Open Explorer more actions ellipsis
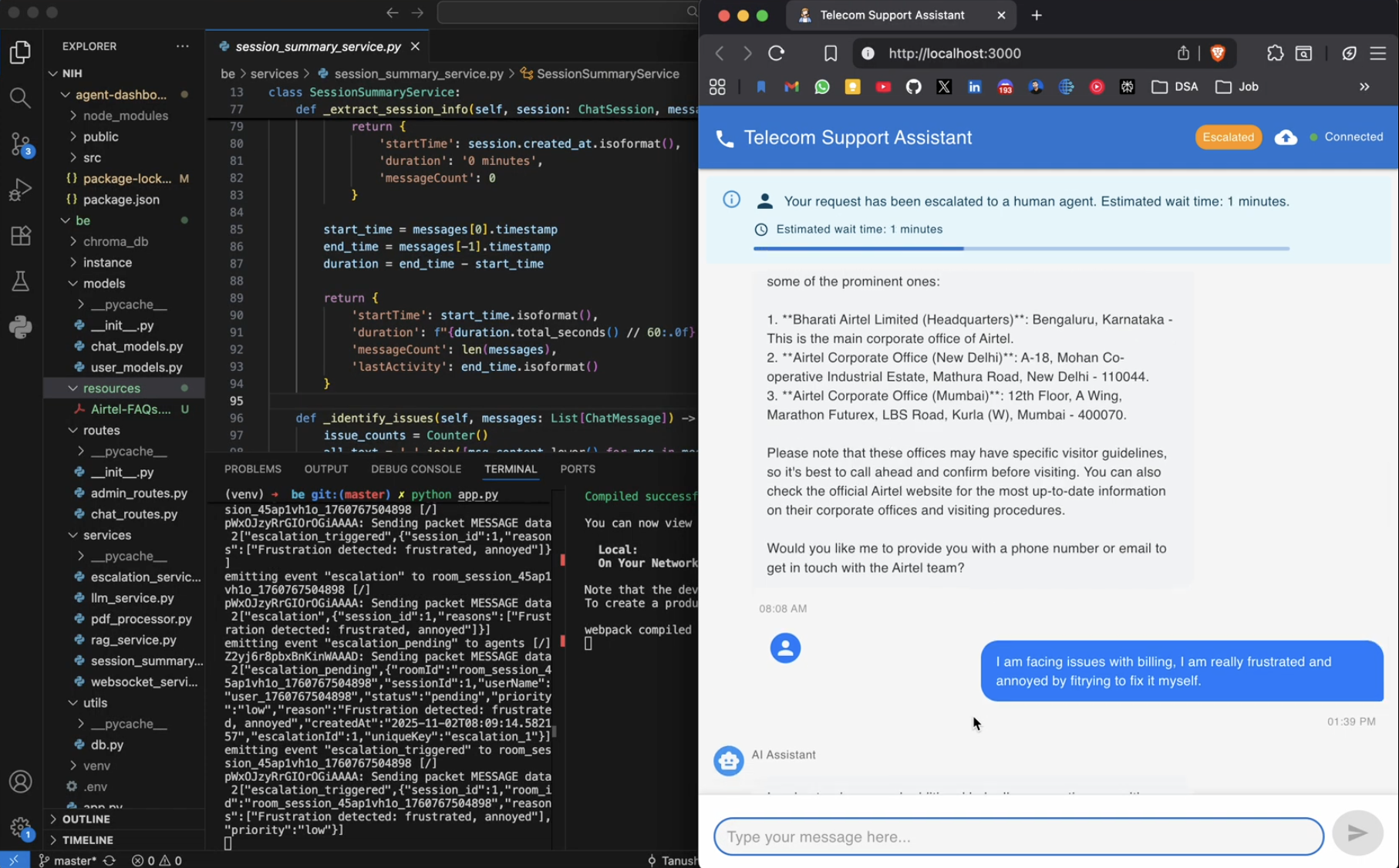Image resolution: width=1399 pixels, height=868 pixels. (183, 46)
